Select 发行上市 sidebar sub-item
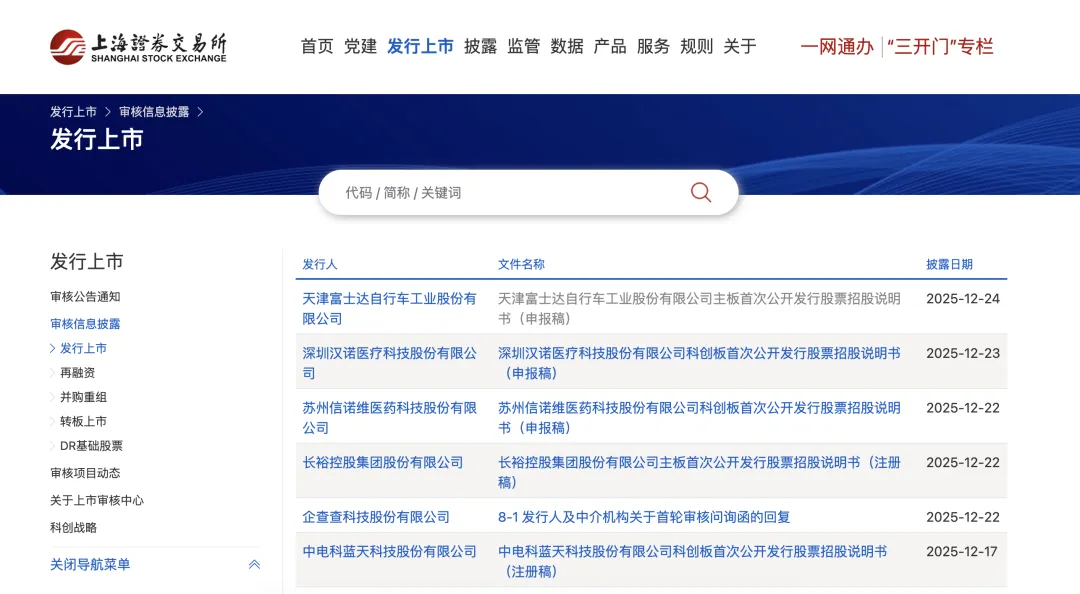Image resolution: width=1080 pixels, height=594 pixels. pyautogui.click(x=83, y=348)
